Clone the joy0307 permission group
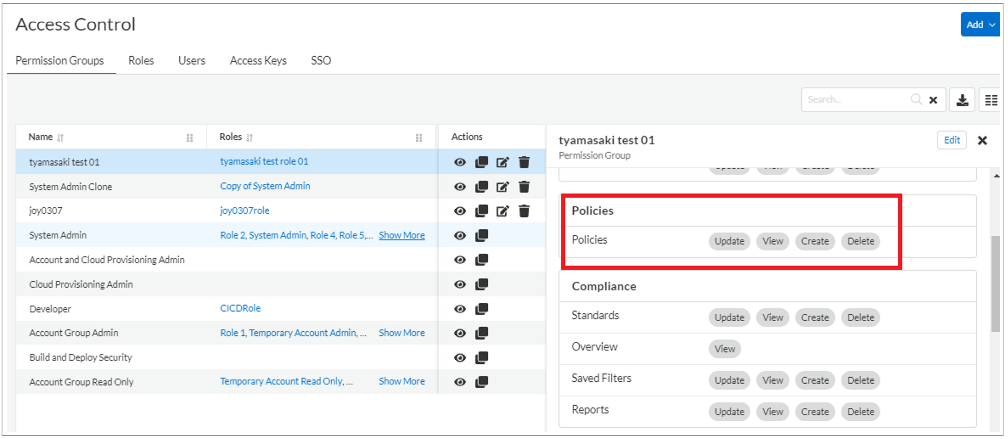This screenshot has height=439, width=1008. 481,211
